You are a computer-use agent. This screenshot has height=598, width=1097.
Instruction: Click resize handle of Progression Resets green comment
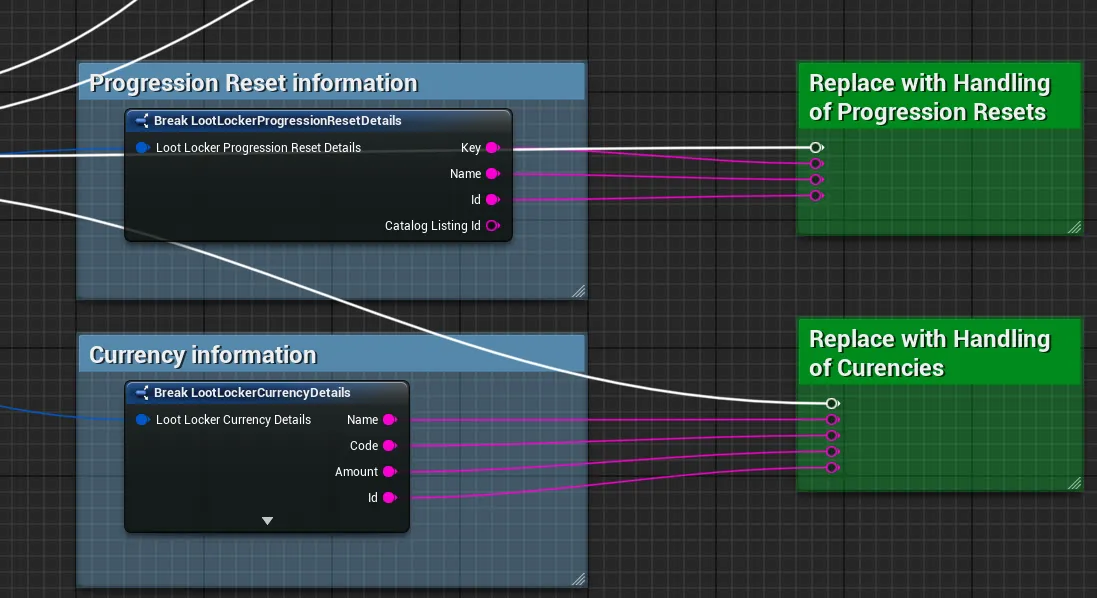[1075, 227]
